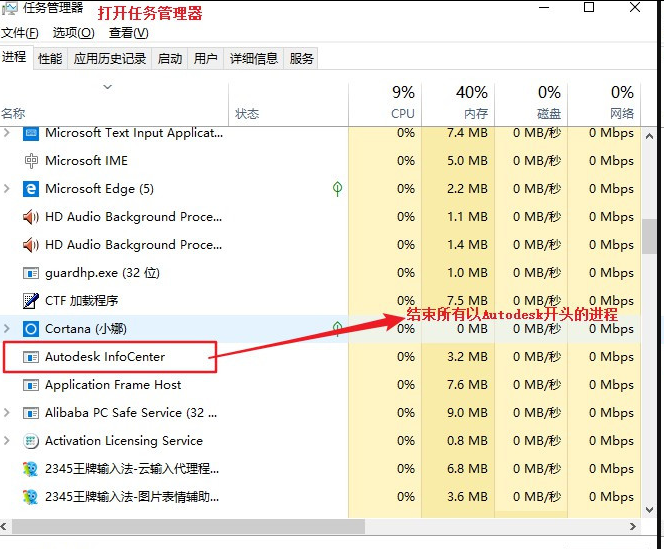Switch to the 服务 tab

[301, 58]
